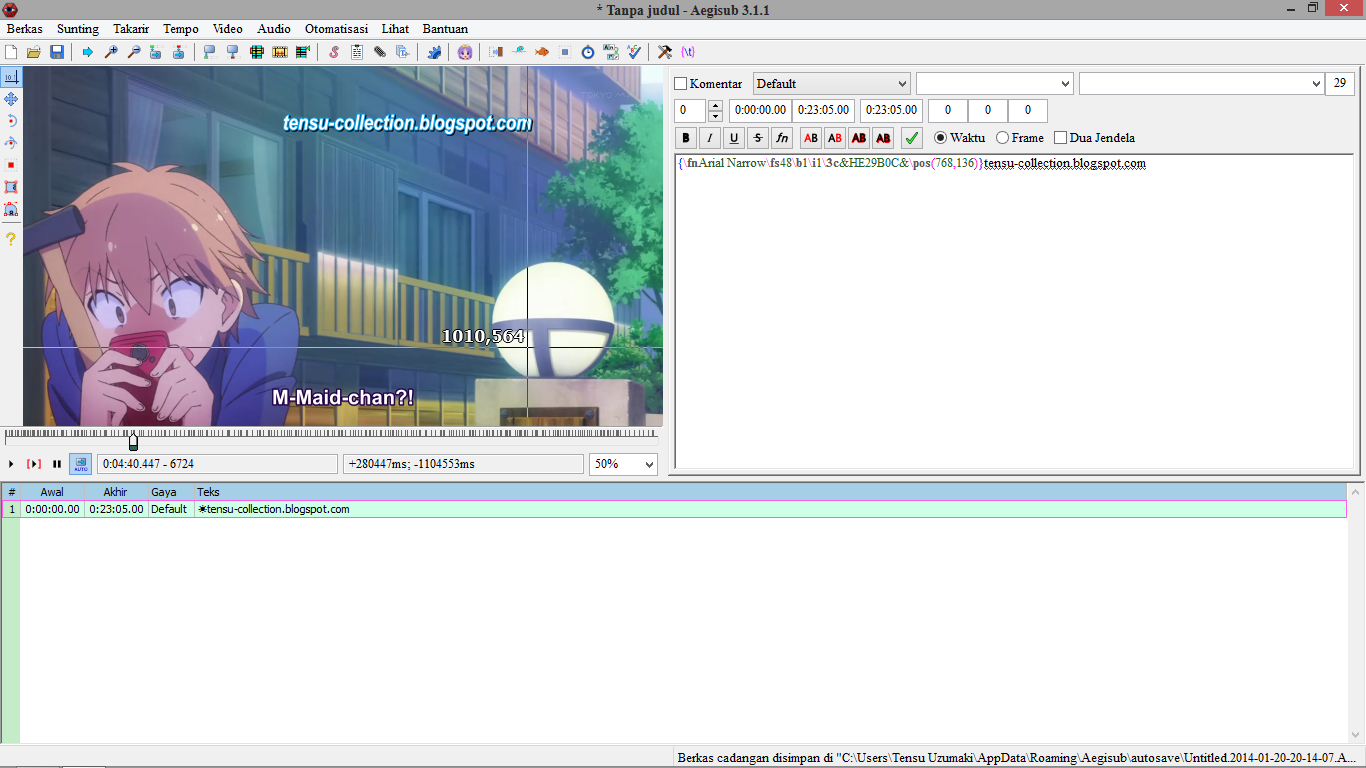Toggle Italic formatting button
Viewport: 1366px width, 768px height.
pyautogui.click(x=710, y=138)
